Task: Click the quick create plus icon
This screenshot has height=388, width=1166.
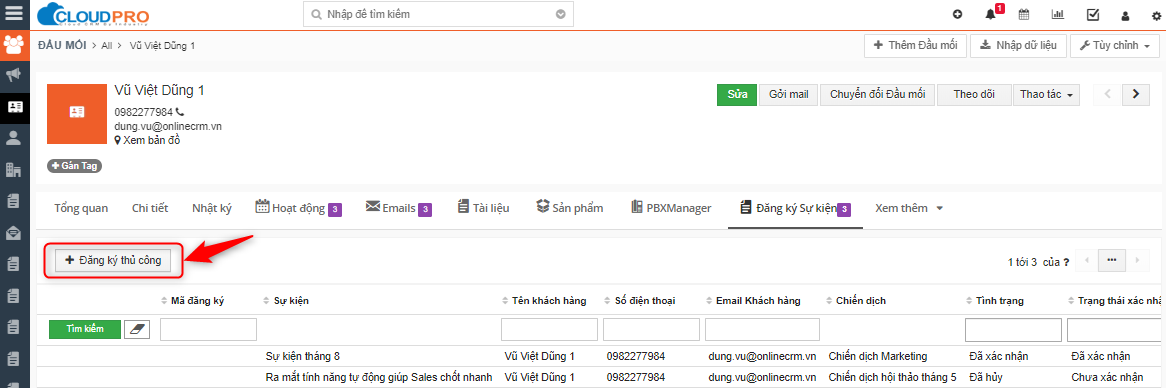Action: pyautogui.click(x=957, y=14)
